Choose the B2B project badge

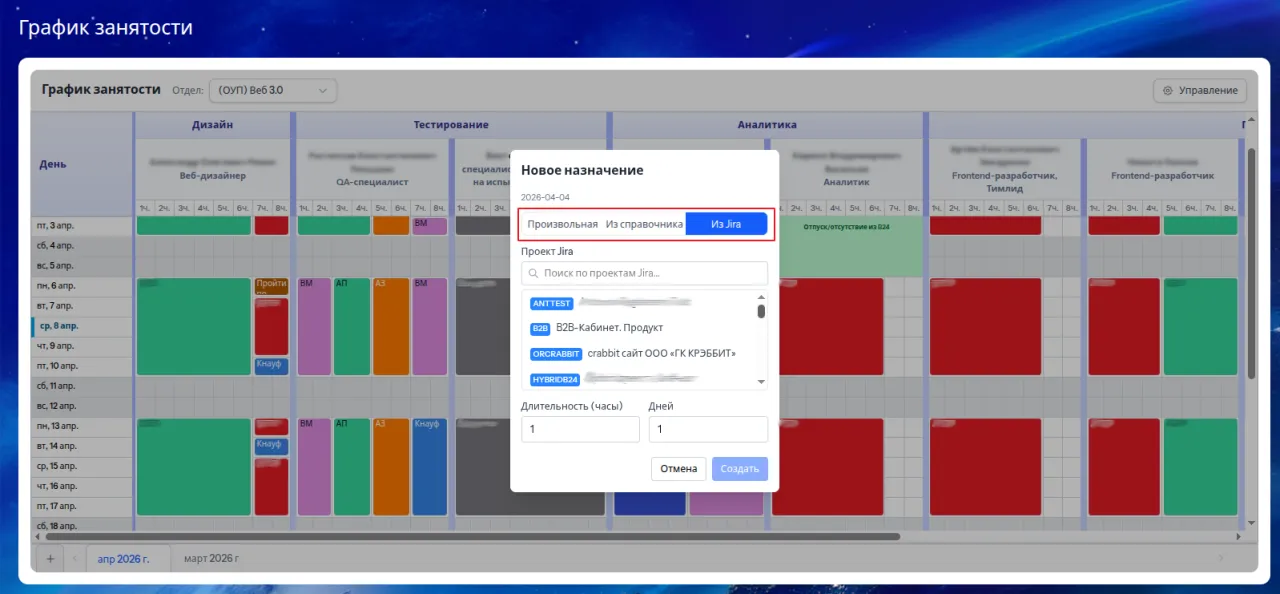tap(540, 328)
